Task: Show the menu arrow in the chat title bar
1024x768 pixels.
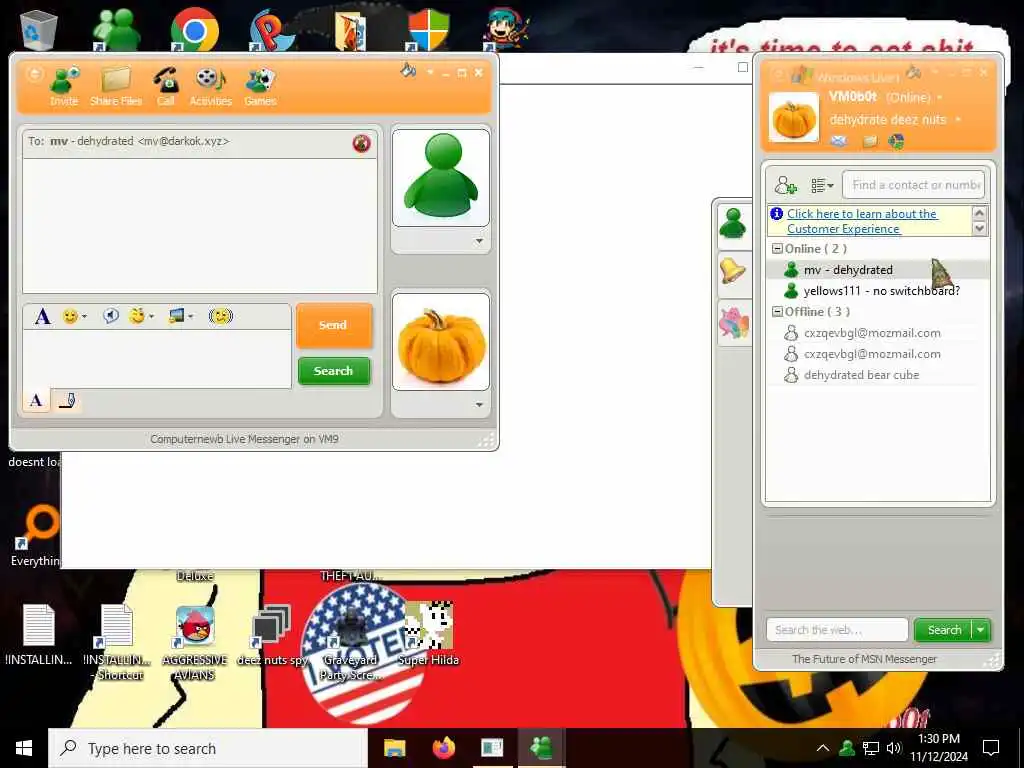Action: 430,72
